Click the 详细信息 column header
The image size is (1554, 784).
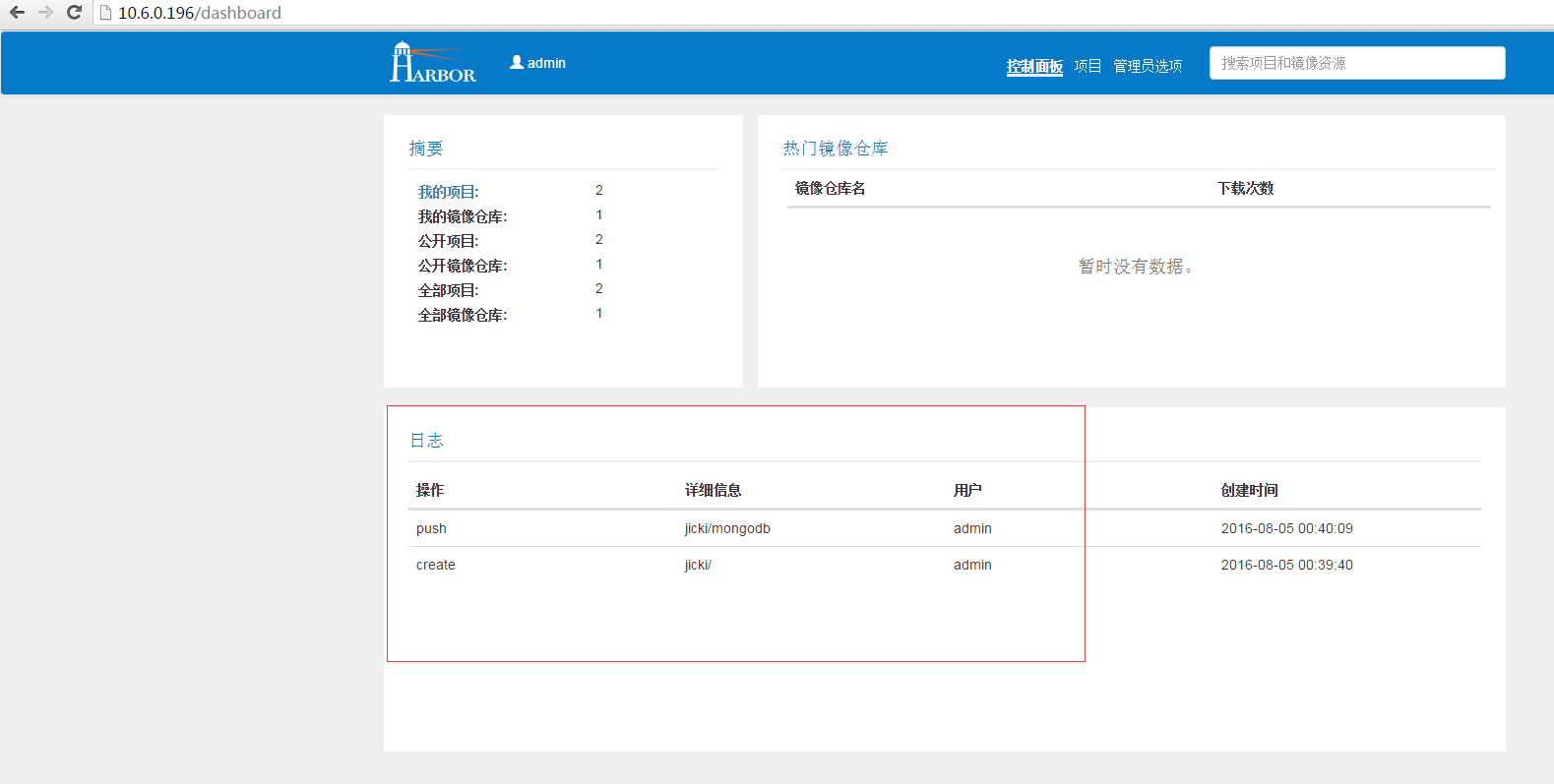tap(713, 490)
